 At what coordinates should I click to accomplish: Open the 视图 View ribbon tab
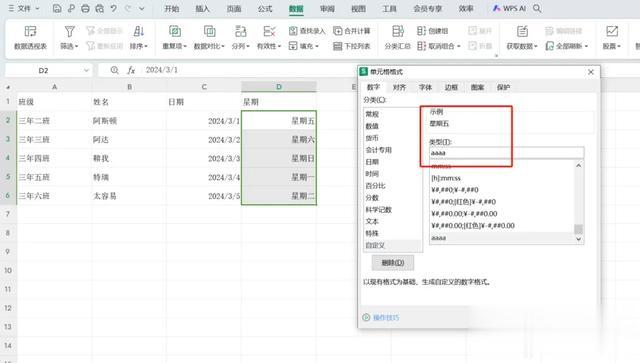click(358, 9)
